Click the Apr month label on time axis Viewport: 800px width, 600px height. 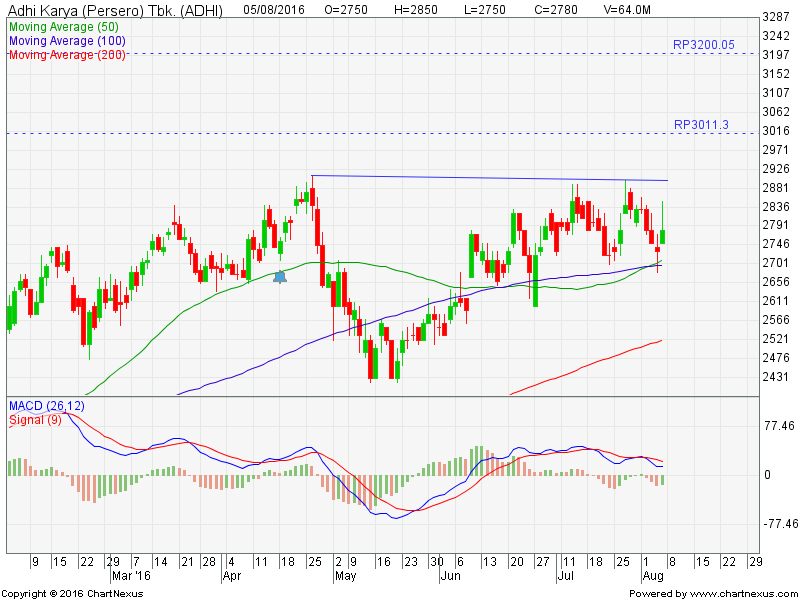pyautogui.click(x=232, y=576)
